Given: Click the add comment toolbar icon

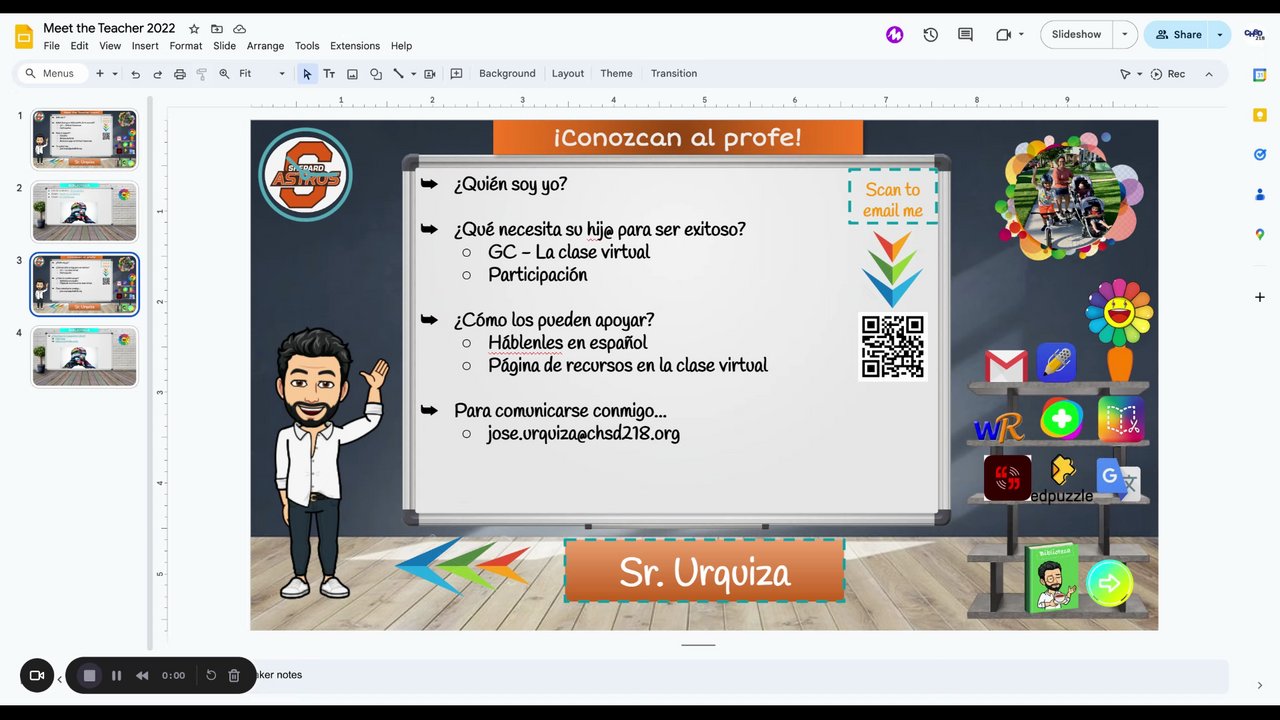Looking at the screenshot, I should pos(456,74).
